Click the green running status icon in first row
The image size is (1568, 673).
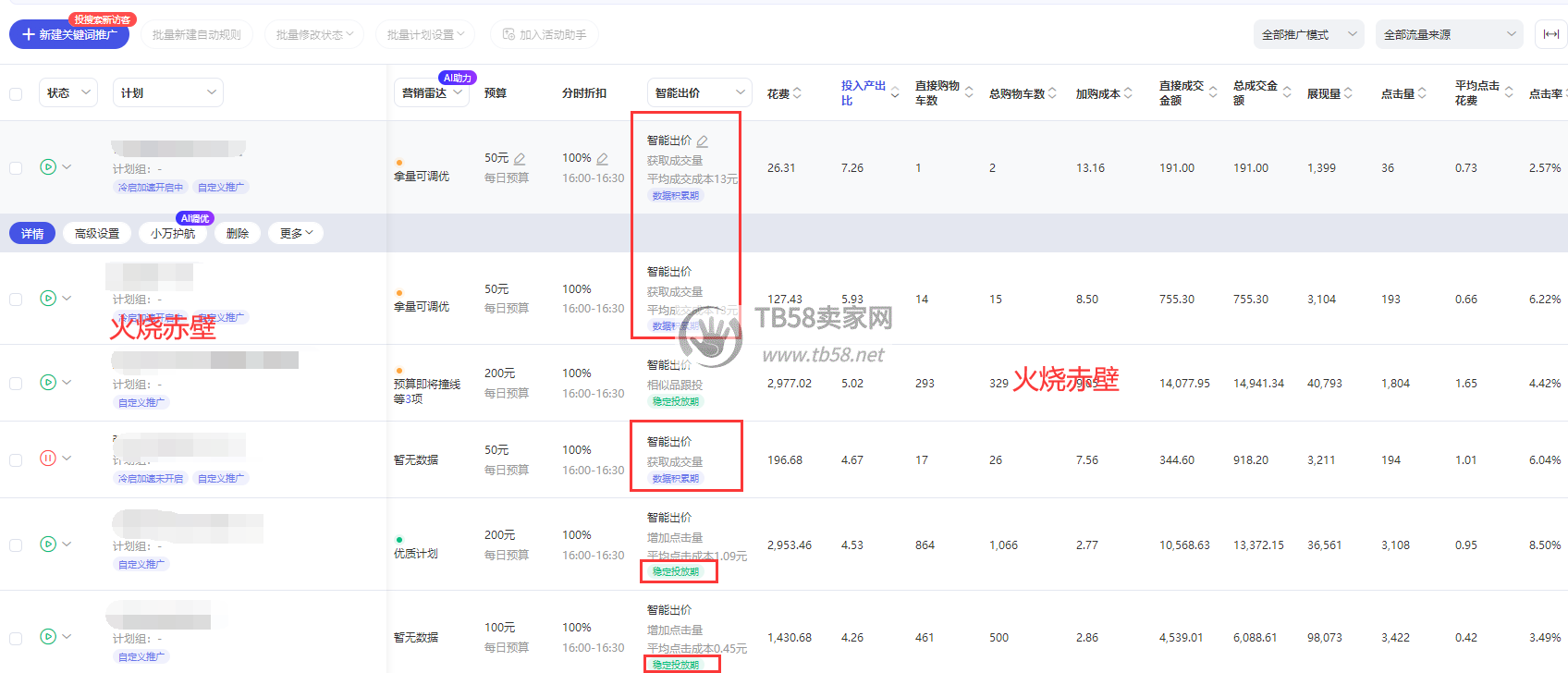pos(48,167)
